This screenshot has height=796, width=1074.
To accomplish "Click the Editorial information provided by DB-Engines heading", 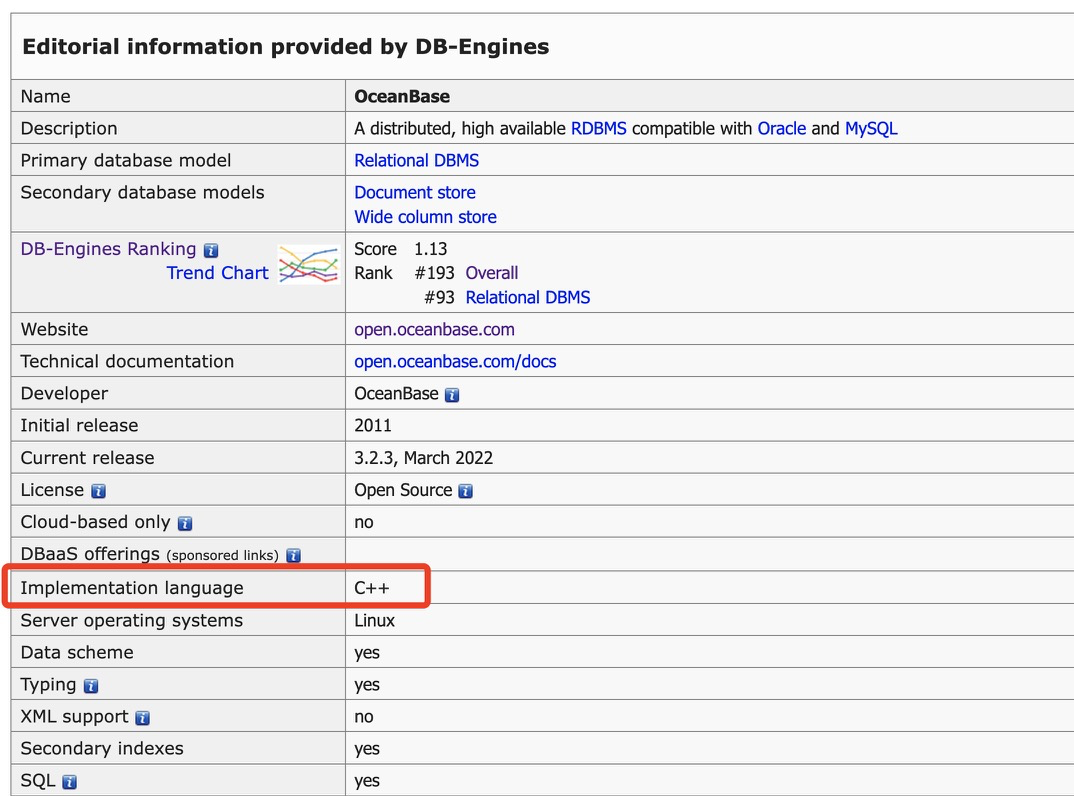I will (x=286, y=47).
